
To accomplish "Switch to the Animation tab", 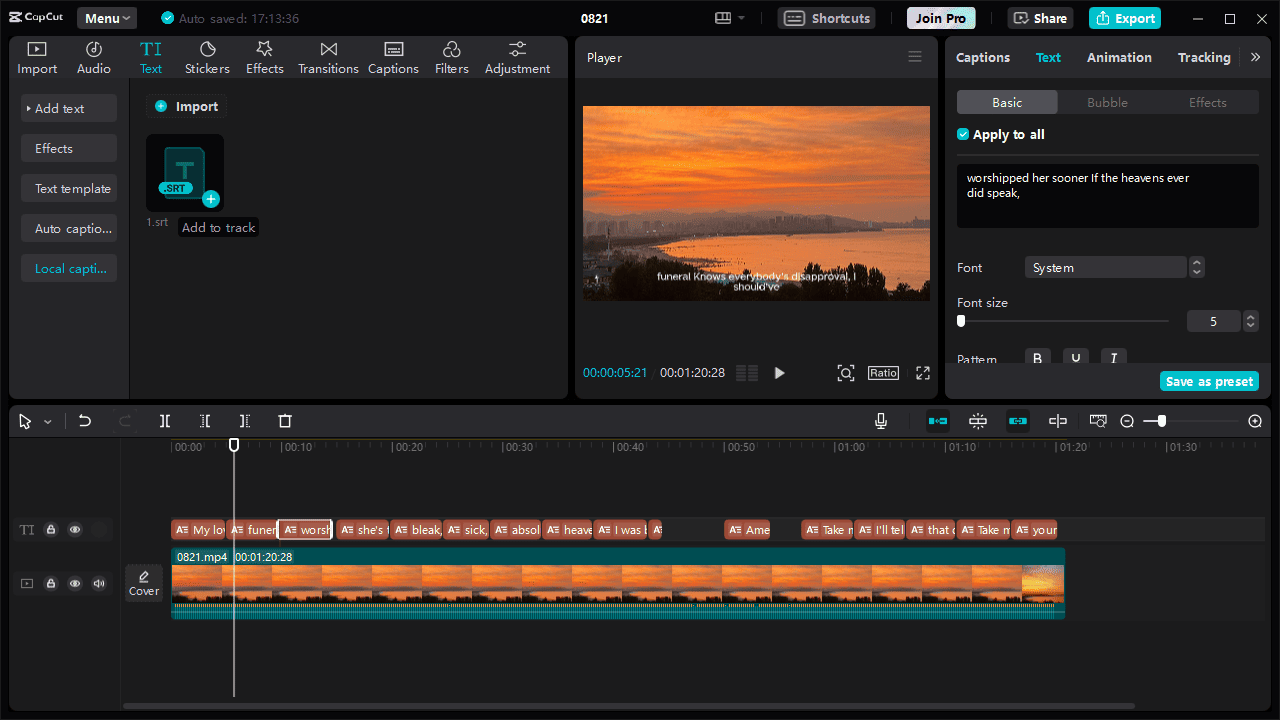I will [1119, 57].
